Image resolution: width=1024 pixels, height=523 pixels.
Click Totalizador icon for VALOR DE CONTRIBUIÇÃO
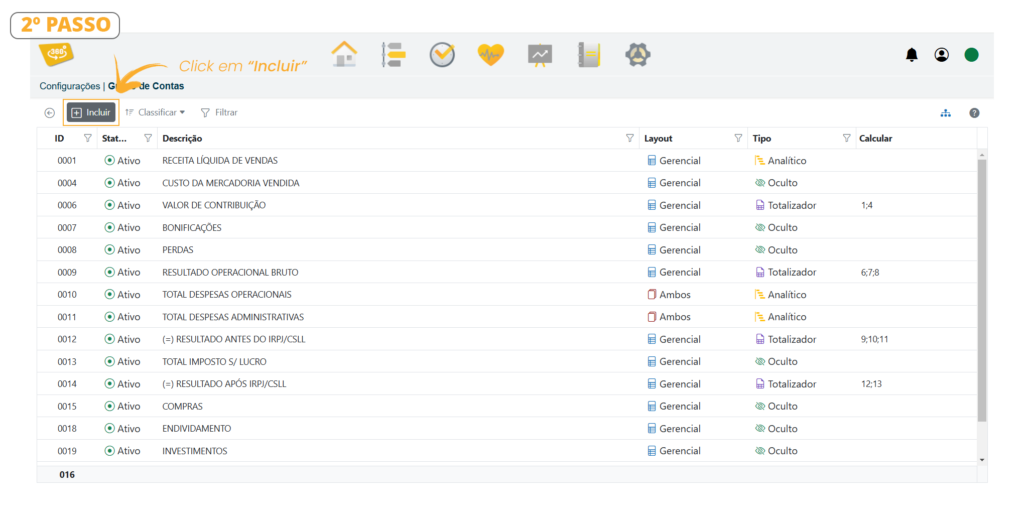[760, 205]
